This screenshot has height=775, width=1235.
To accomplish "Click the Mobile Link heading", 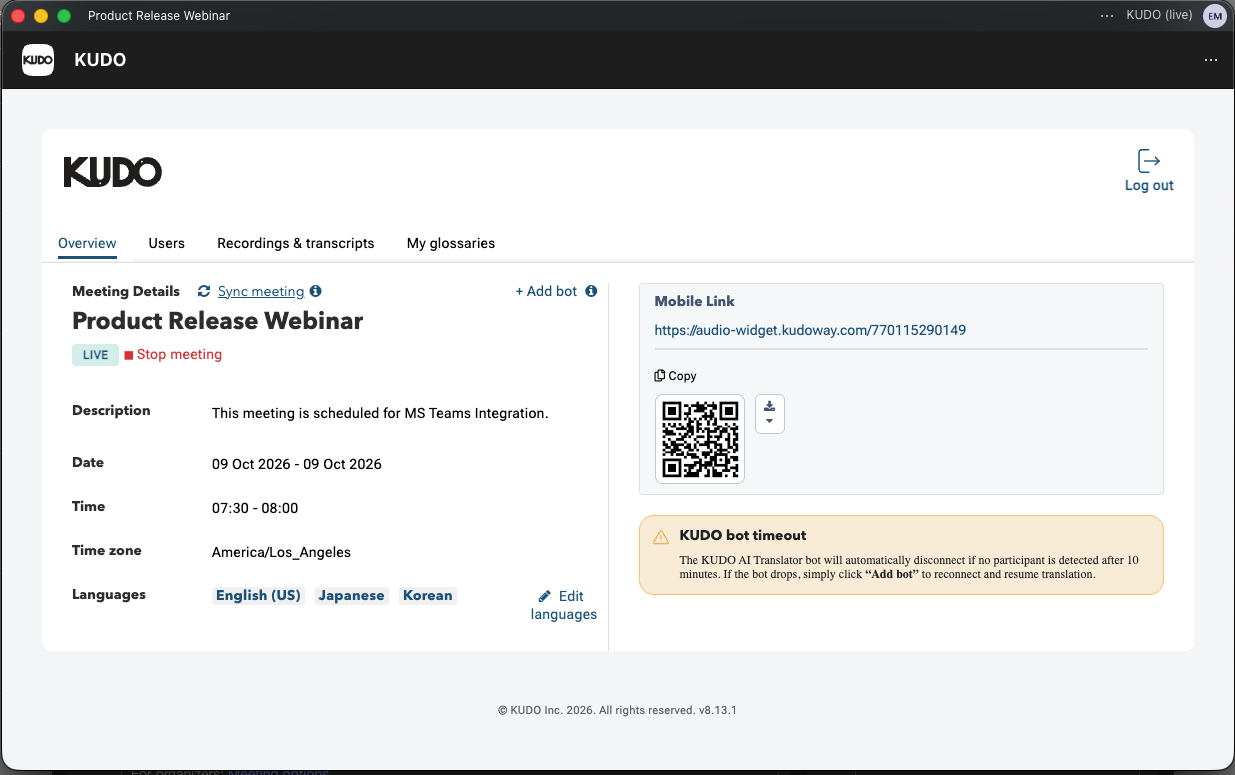I will tap(695, 301).
